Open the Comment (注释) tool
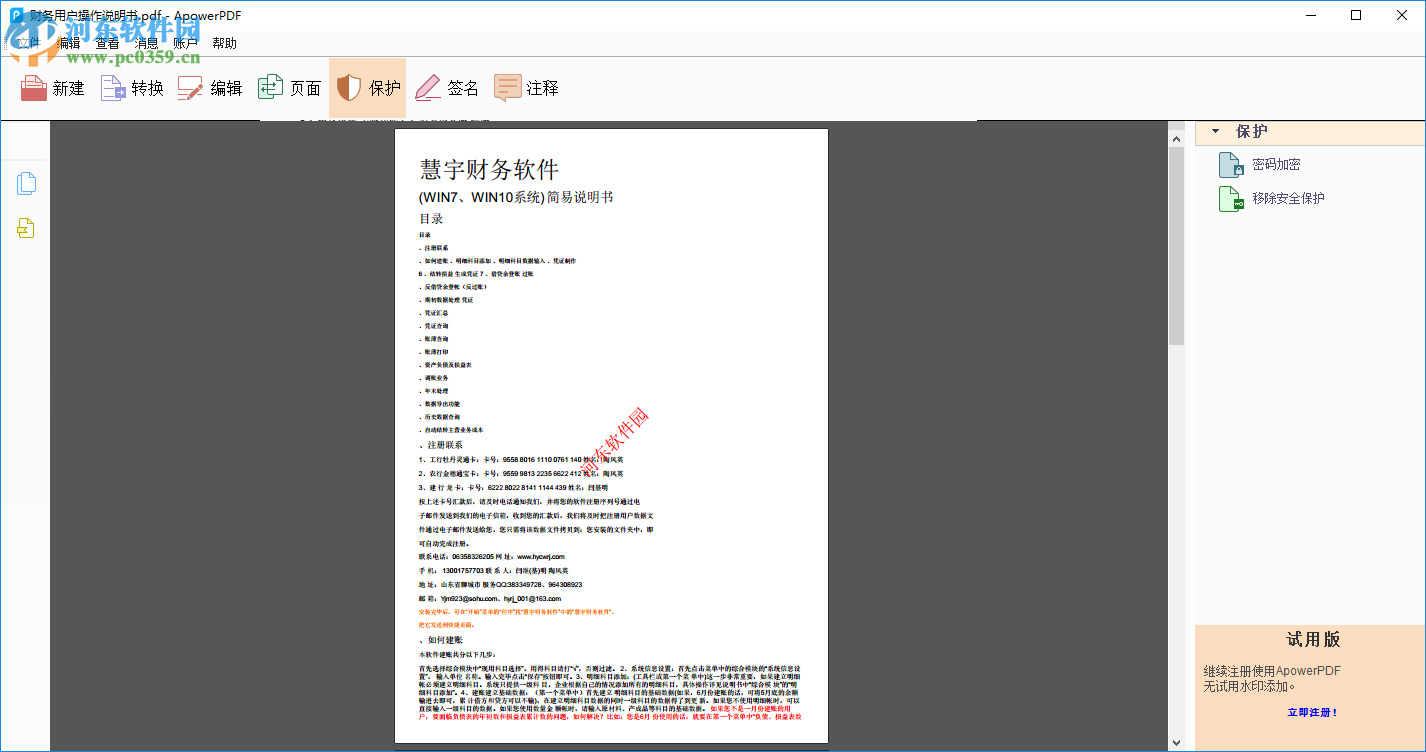 (x=525, y=88)
